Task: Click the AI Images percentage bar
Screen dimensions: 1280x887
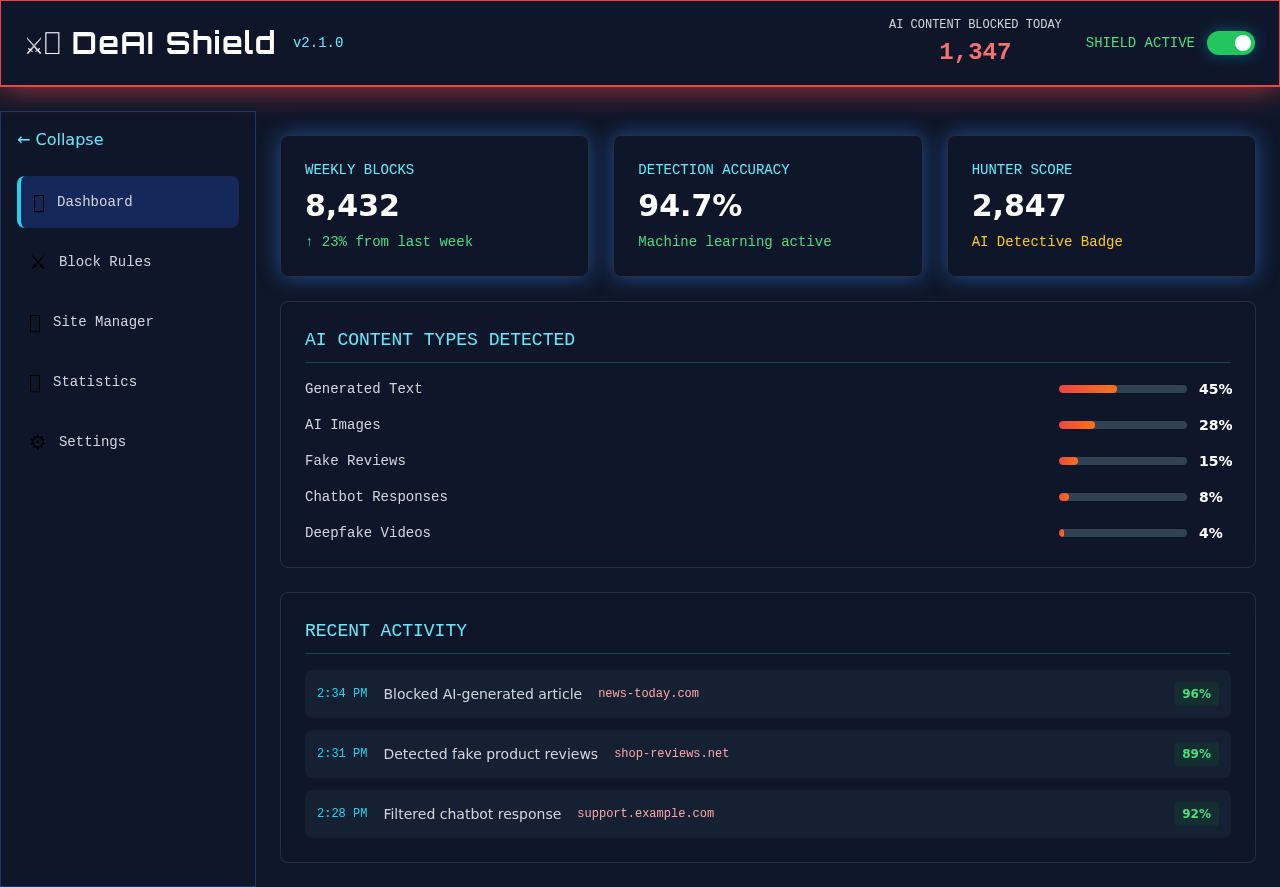Action: 1122,425
